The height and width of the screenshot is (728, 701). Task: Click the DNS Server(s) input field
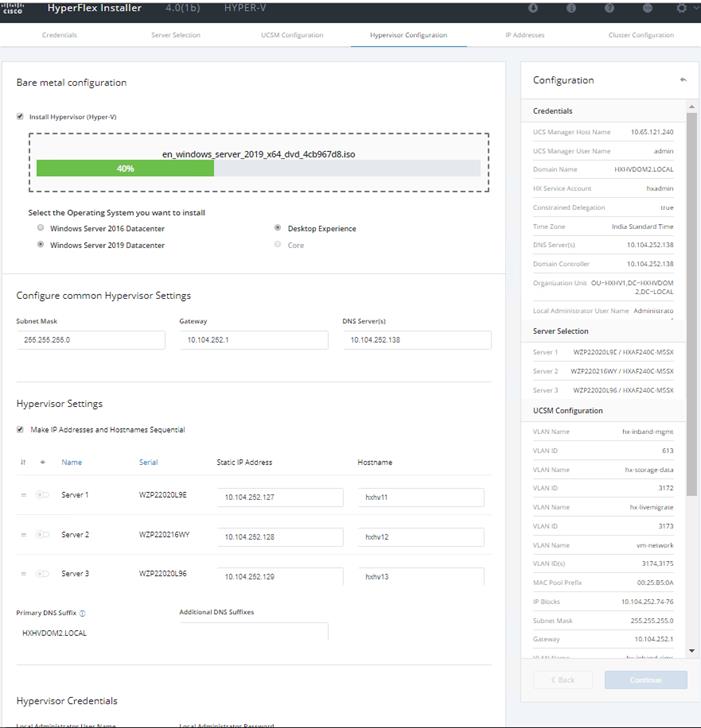pyautogui.click(x=417, y=340)
